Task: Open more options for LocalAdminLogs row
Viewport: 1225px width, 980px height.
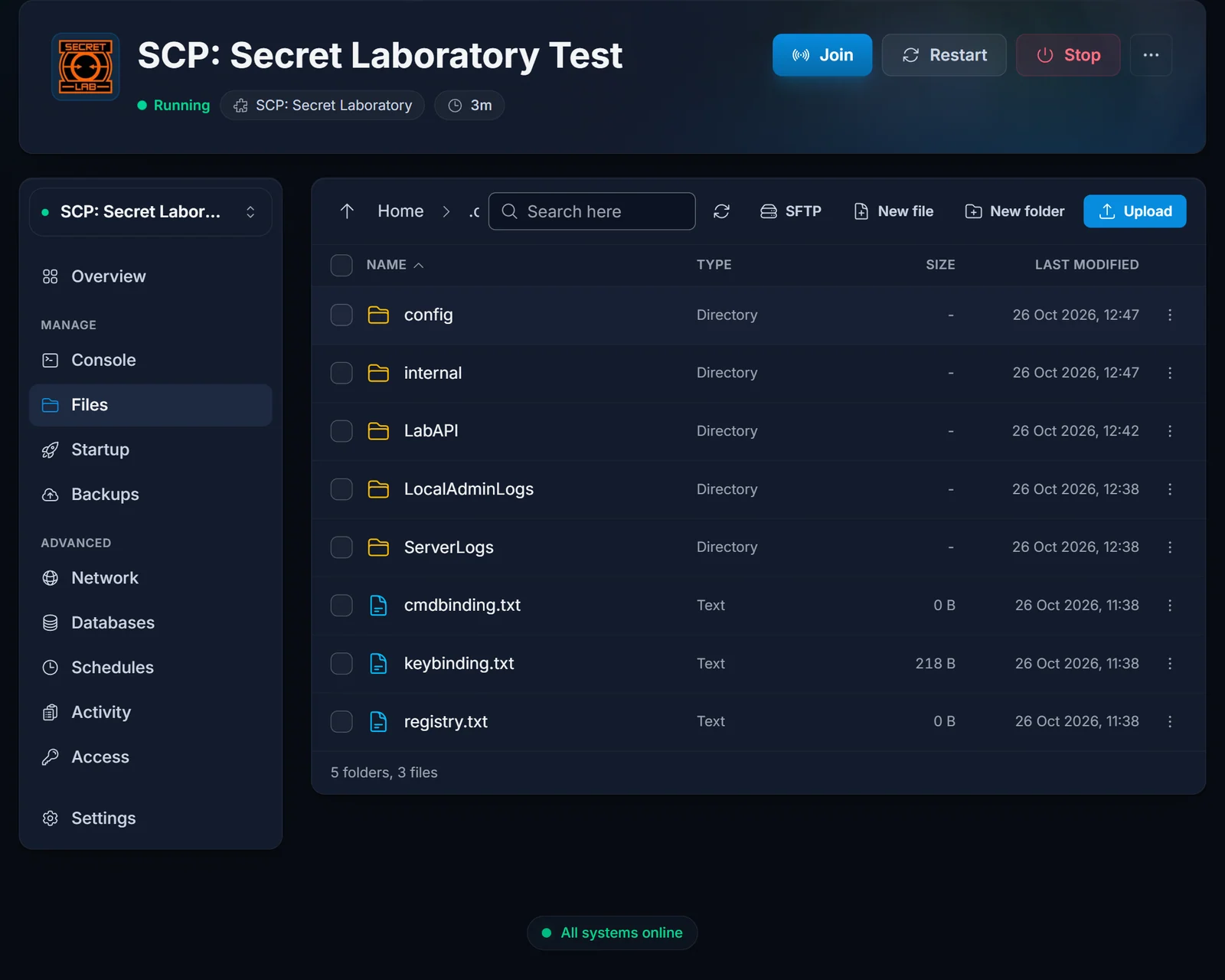Action: point(1170,489)
